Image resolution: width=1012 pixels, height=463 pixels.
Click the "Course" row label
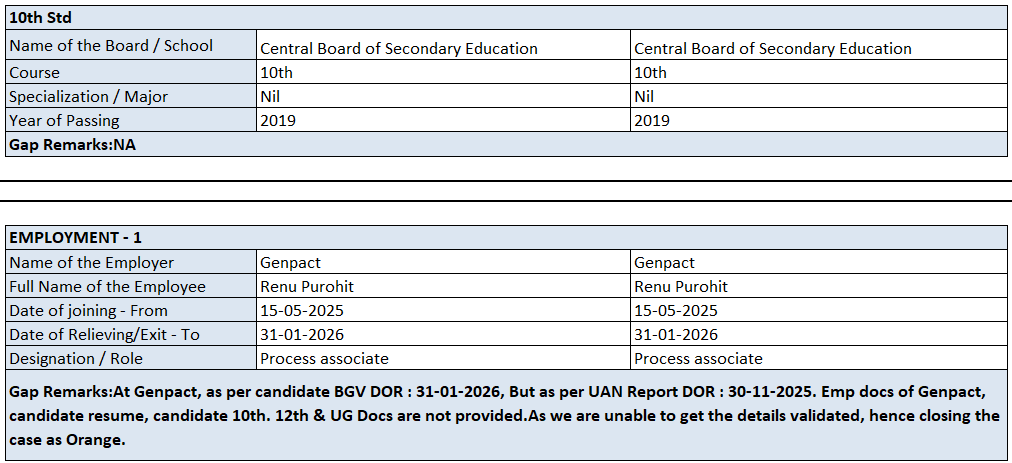pos(35,73)
